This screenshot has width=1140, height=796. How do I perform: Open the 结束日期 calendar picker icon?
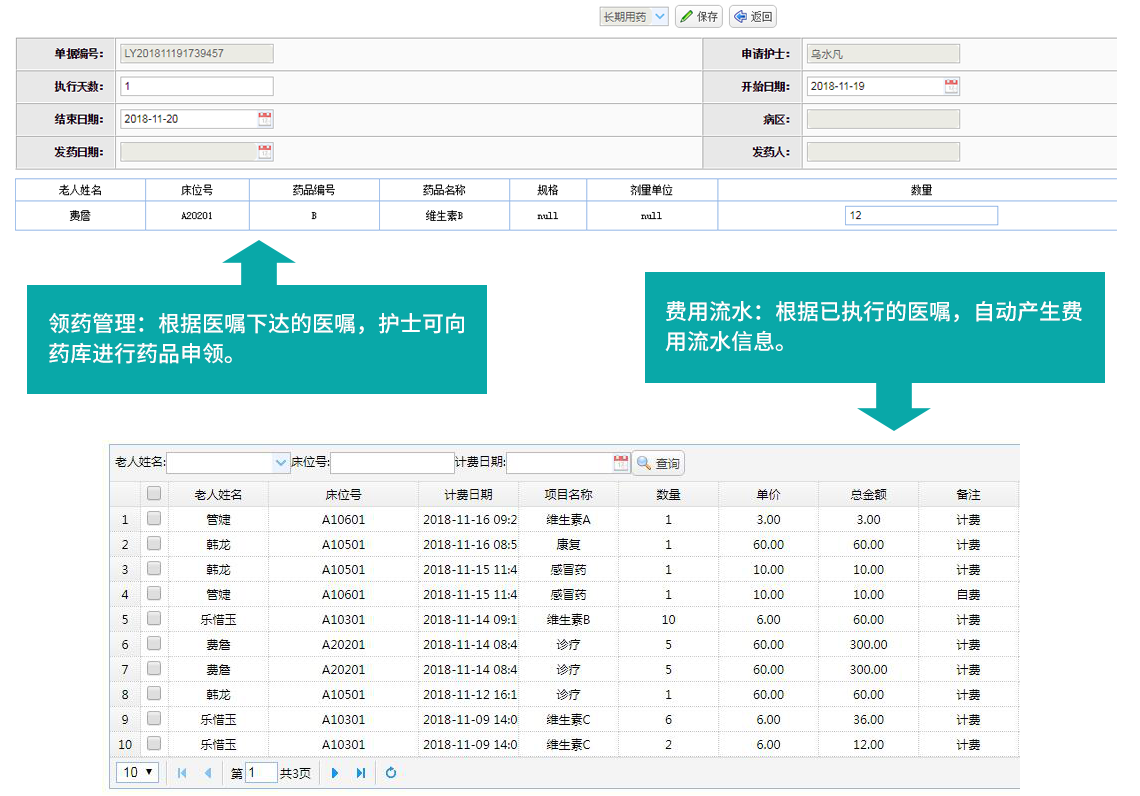tap(265, 119)
